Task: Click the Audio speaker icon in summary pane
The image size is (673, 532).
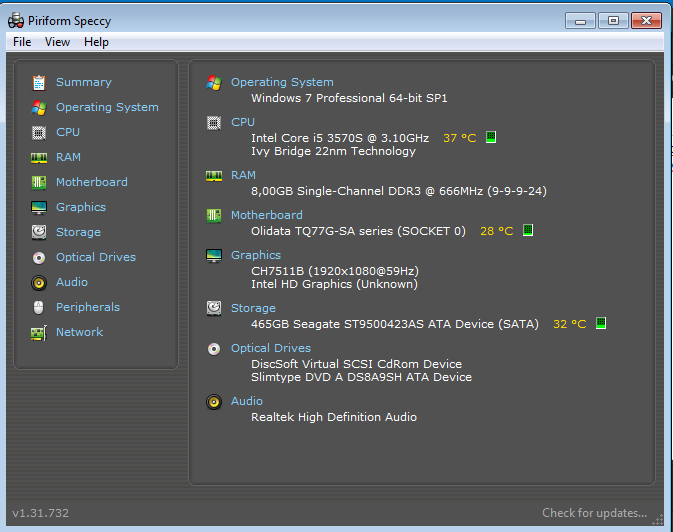Action: (x=214, y=402)
